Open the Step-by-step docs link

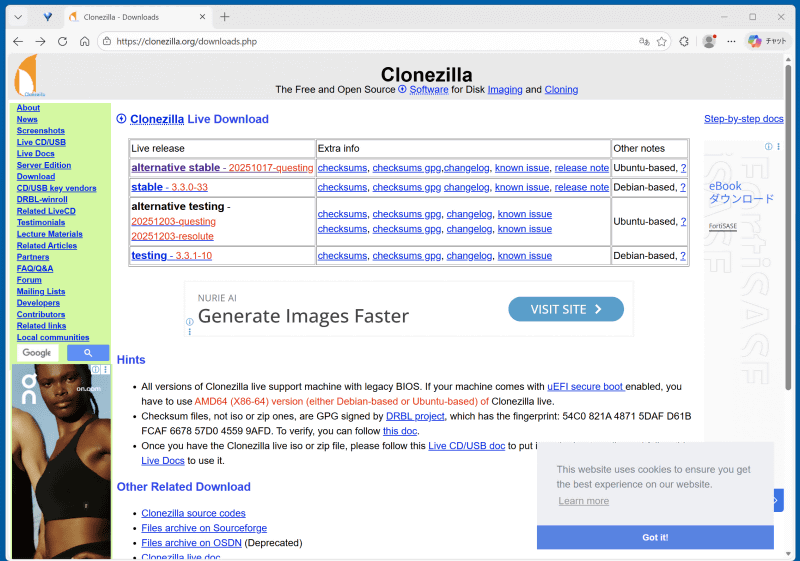743,119
